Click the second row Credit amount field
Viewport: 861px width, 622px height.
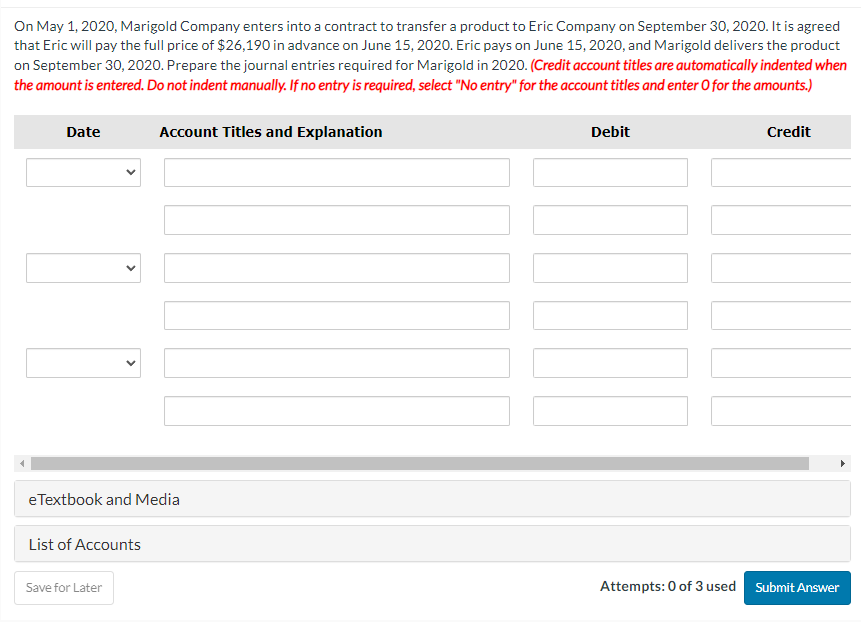(x=781, y=220)
